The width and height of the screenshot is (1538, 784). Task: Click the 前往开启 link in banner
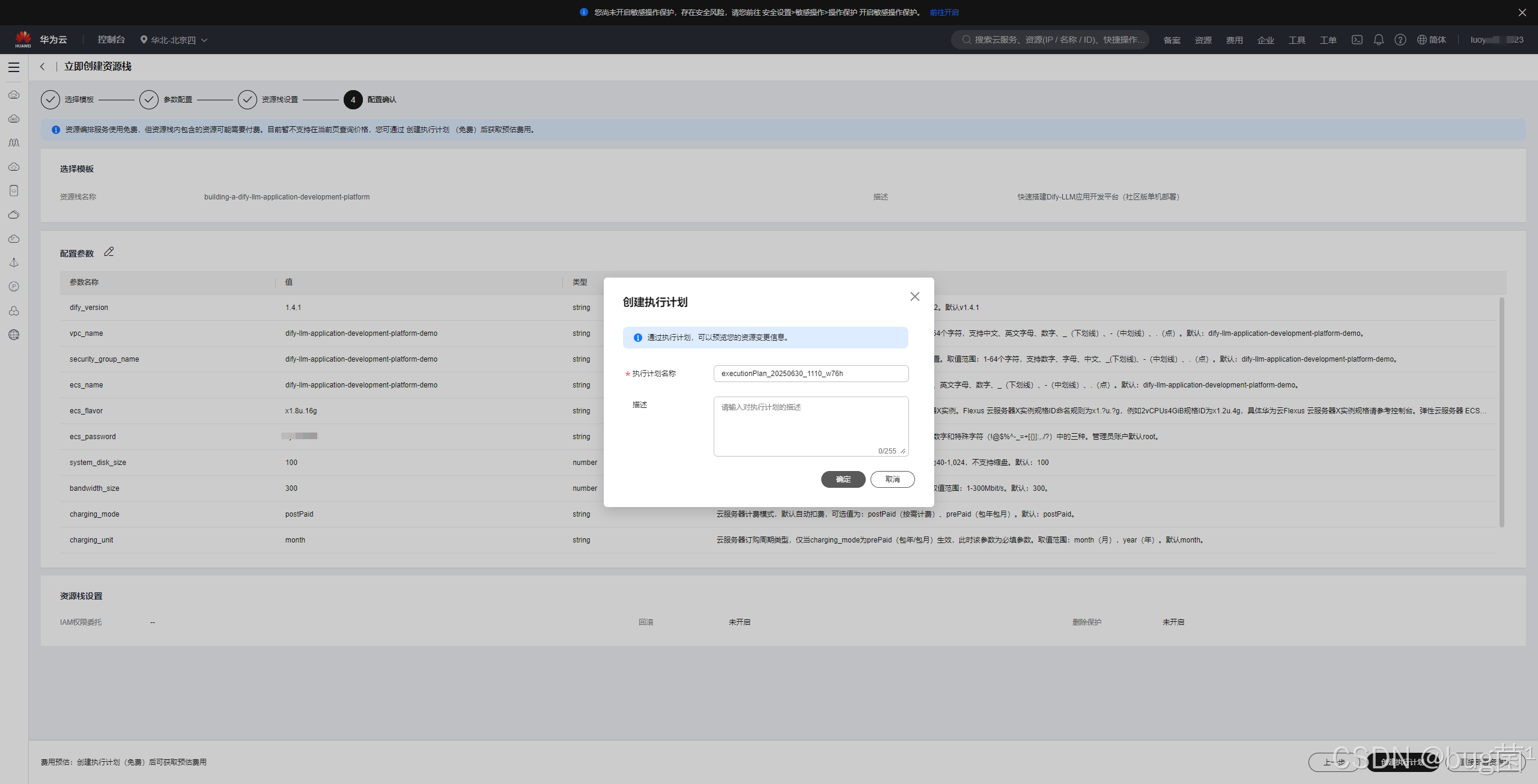coord(944,13)
